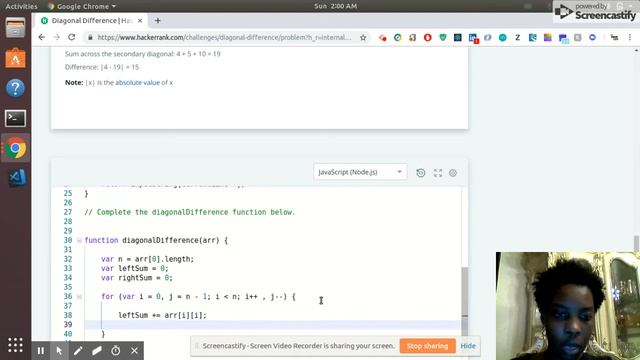Open the absolute value link

click(x=137, y=82)
